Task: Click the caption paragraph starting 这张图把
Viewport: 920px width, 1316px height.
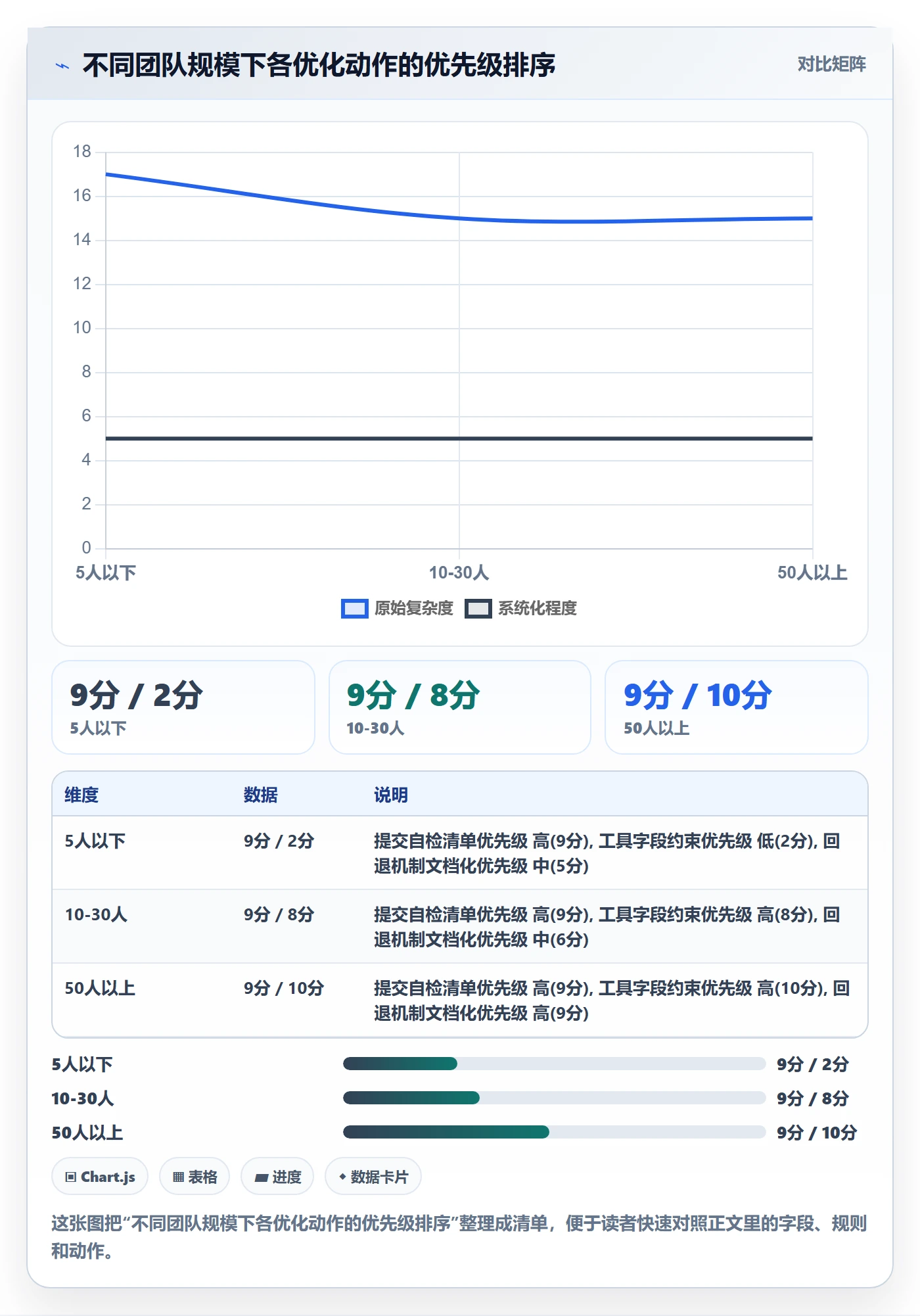Action: pyautogui.click(x=459, y=1237)
